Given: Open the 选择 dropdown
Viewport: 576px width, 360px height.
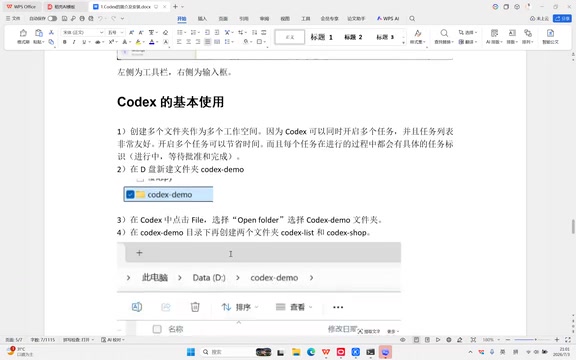Looking at the screenshot, I should 468,32.
